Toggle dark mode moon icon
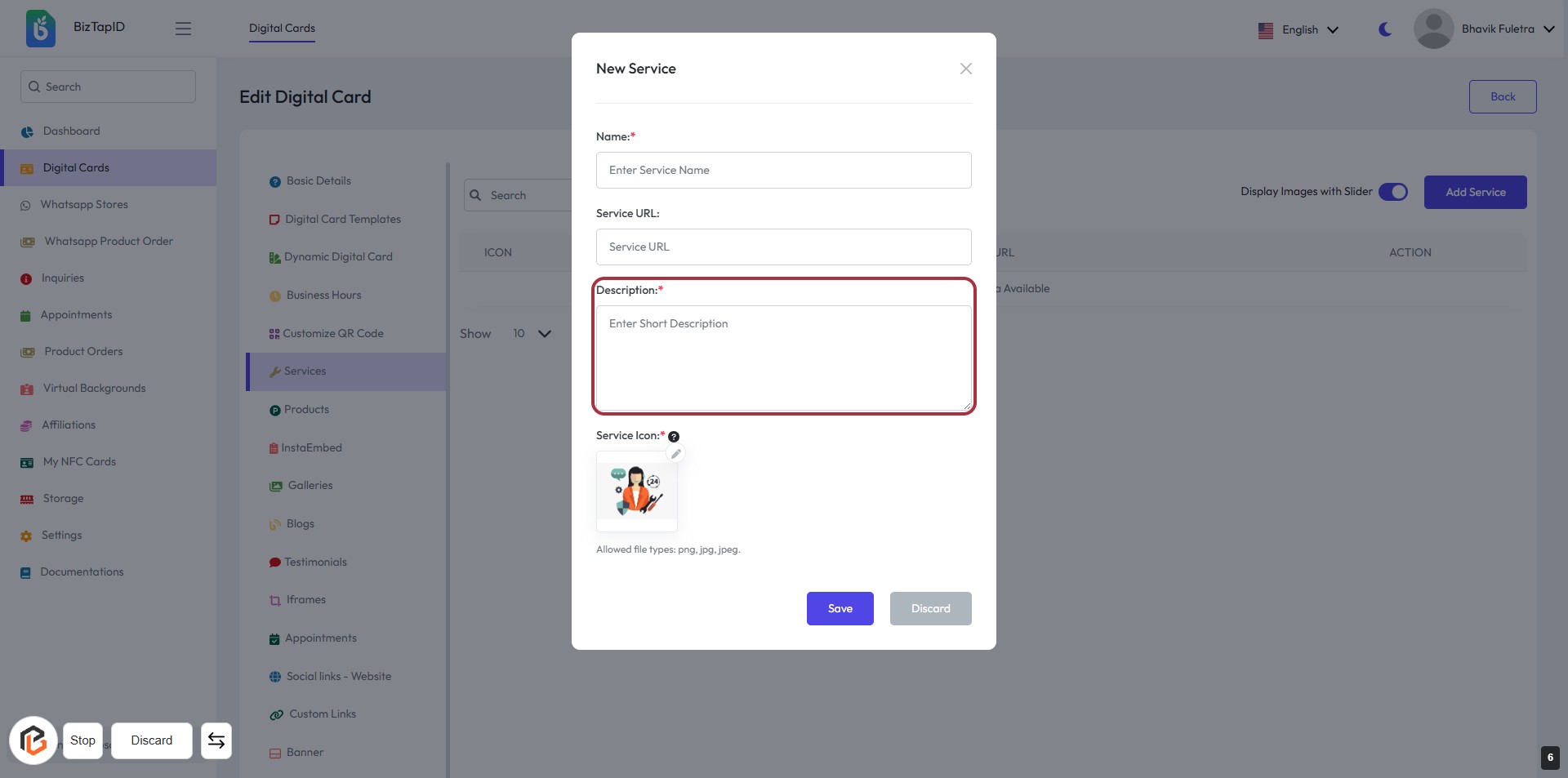Screen dimensions: 1568x778 1385,29
